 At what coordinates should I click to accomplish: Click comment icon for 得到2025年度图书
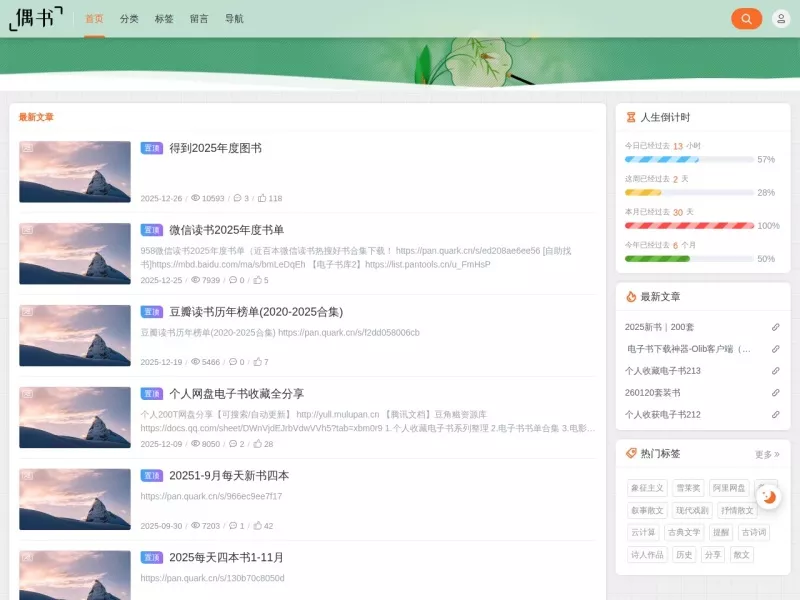237,198
